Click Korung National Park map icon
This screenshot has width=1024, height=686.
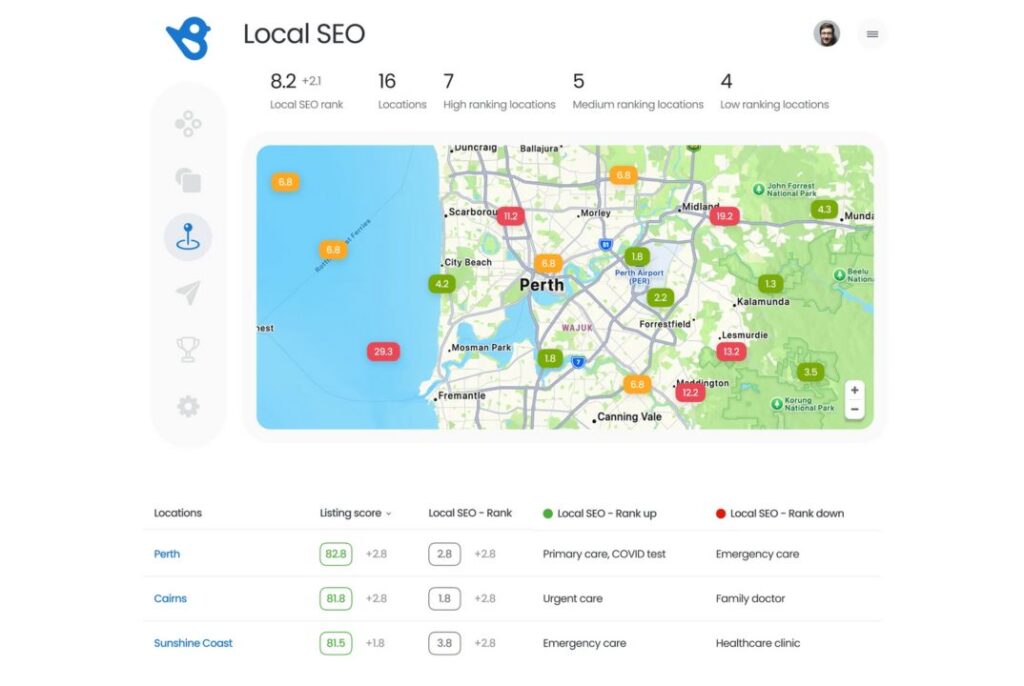pos(776,404)
